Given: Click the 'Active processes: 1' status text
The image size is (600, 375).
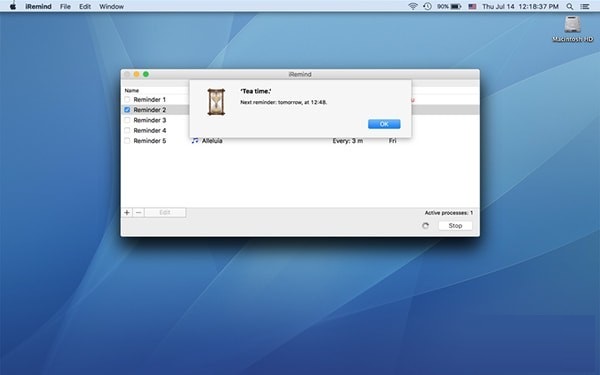Looking at the screenshot, I should pos(448,213).
